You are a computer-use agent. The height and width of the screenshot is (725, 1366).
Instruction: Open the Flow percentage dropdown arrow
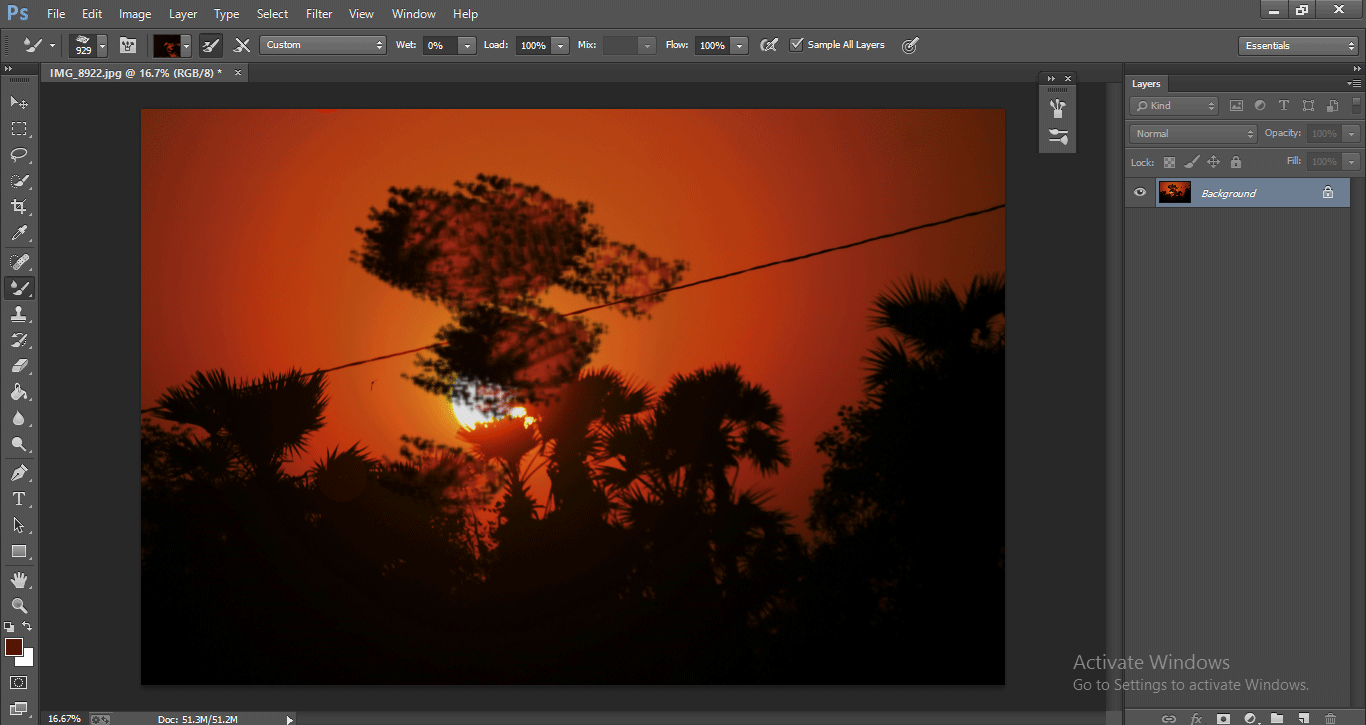point(739,45)
